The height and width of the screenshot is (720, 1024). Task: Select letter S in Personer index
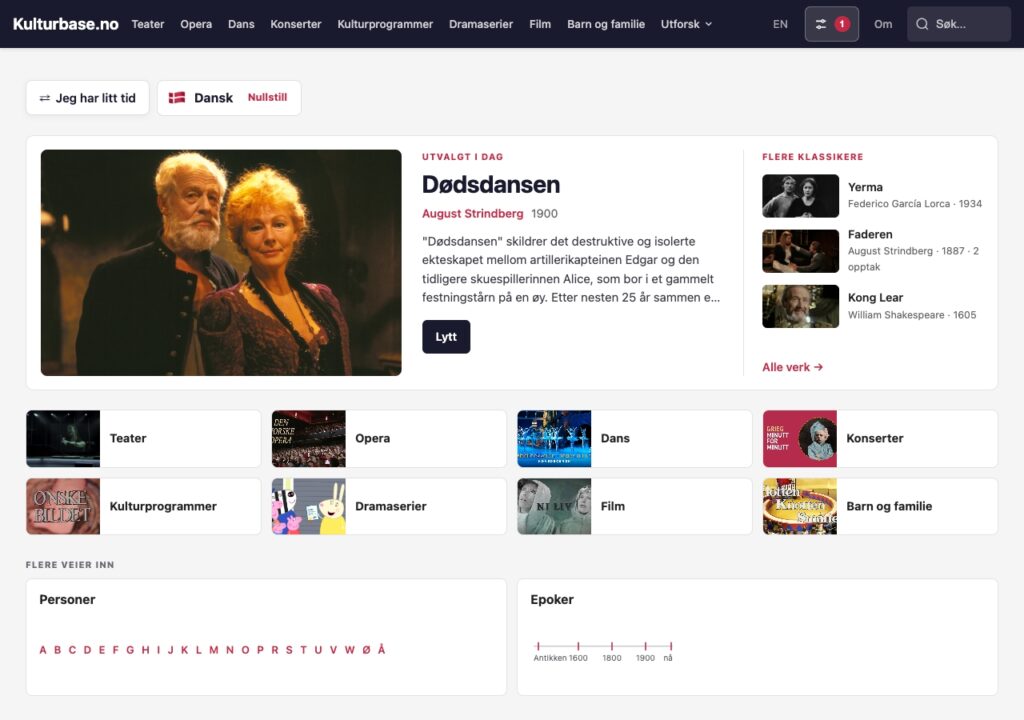point(289,649)
